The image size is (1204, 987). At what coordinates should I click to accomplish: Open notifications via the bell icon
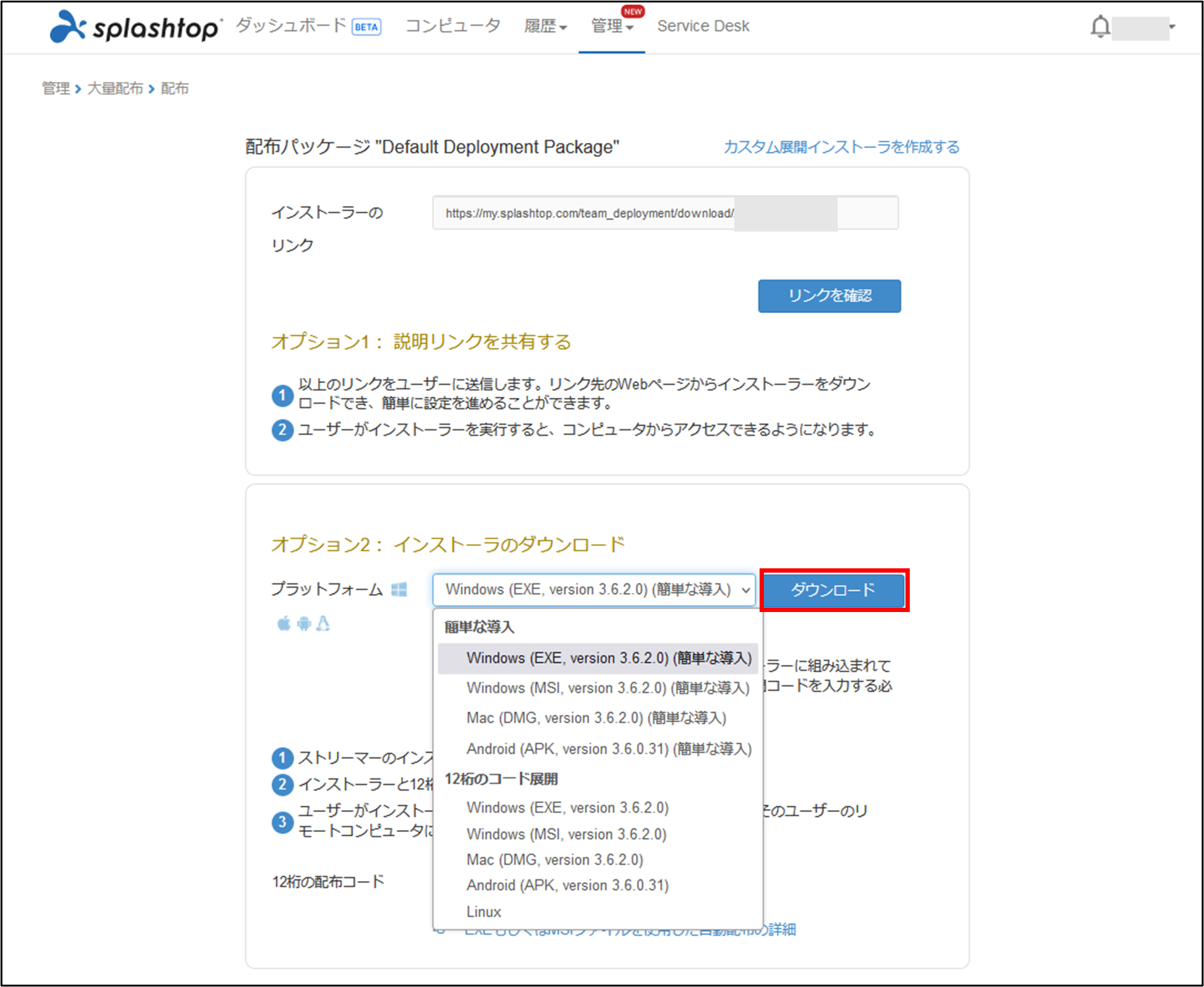click(1101, 26)
